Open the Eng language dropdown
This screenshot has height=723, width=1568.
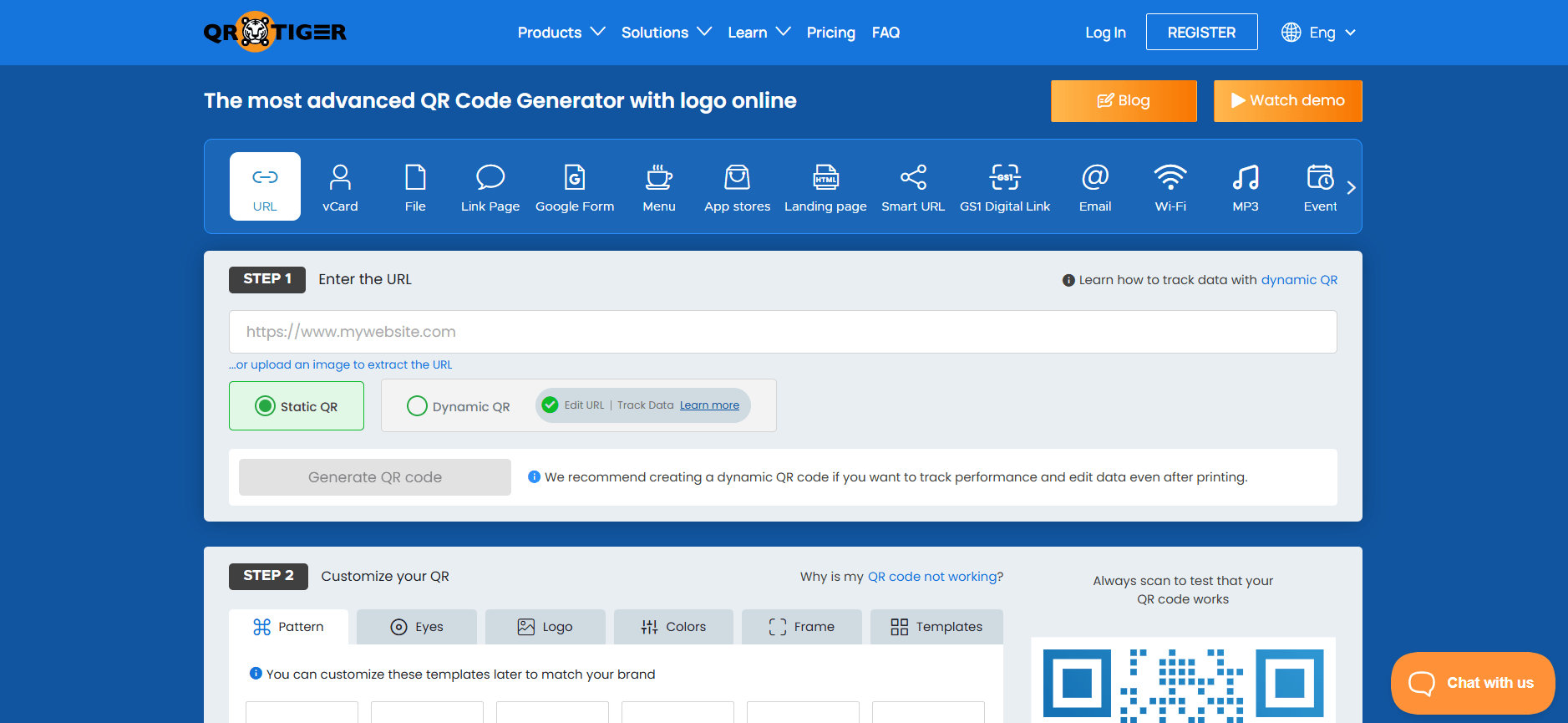[x=1332, y=33]
